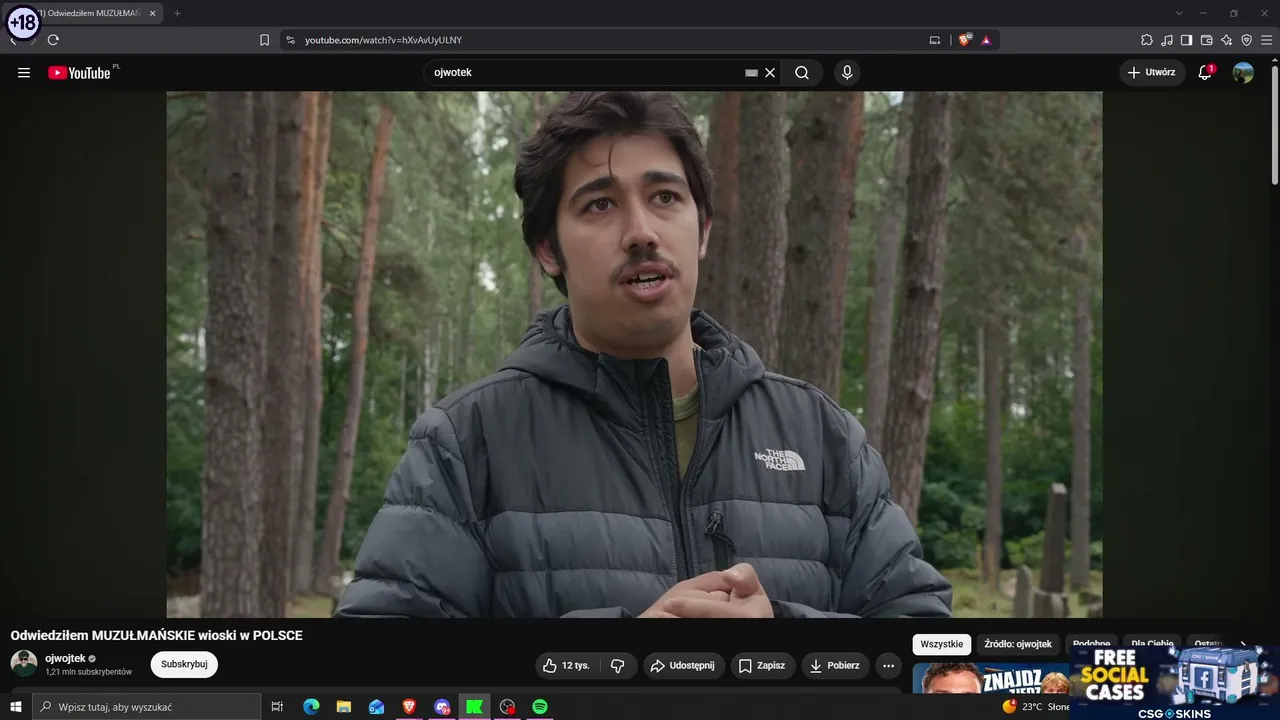Open the account avatar menu
The image size is (1280, 720).
(x=1243, y=72)
